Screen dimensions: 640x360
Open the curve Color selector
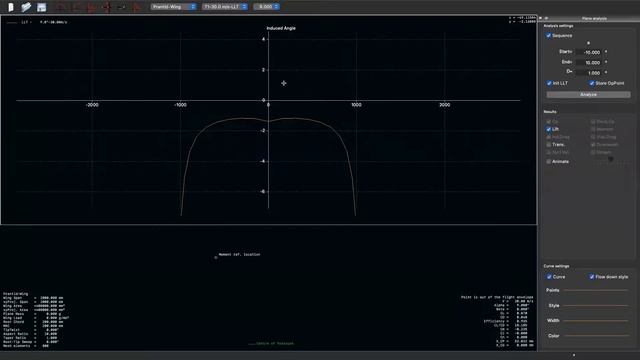596,336
